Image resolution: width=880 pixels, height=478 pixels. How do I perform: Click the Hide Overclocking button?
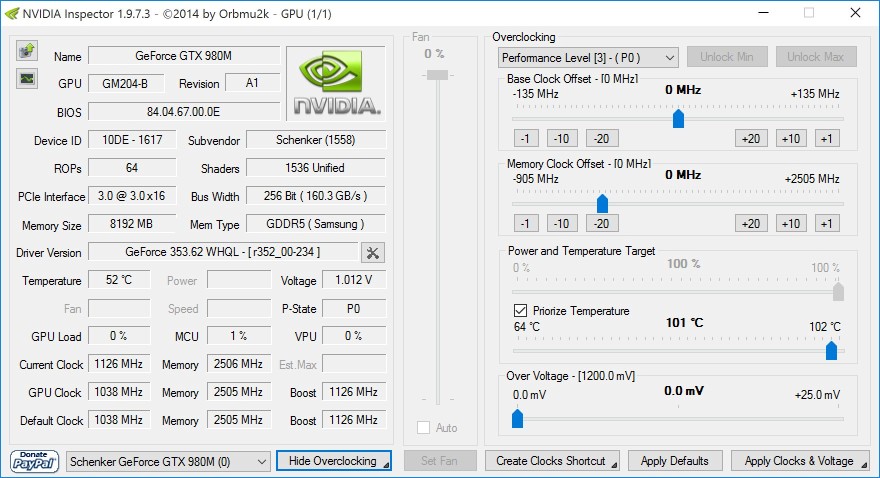(334, 461)
